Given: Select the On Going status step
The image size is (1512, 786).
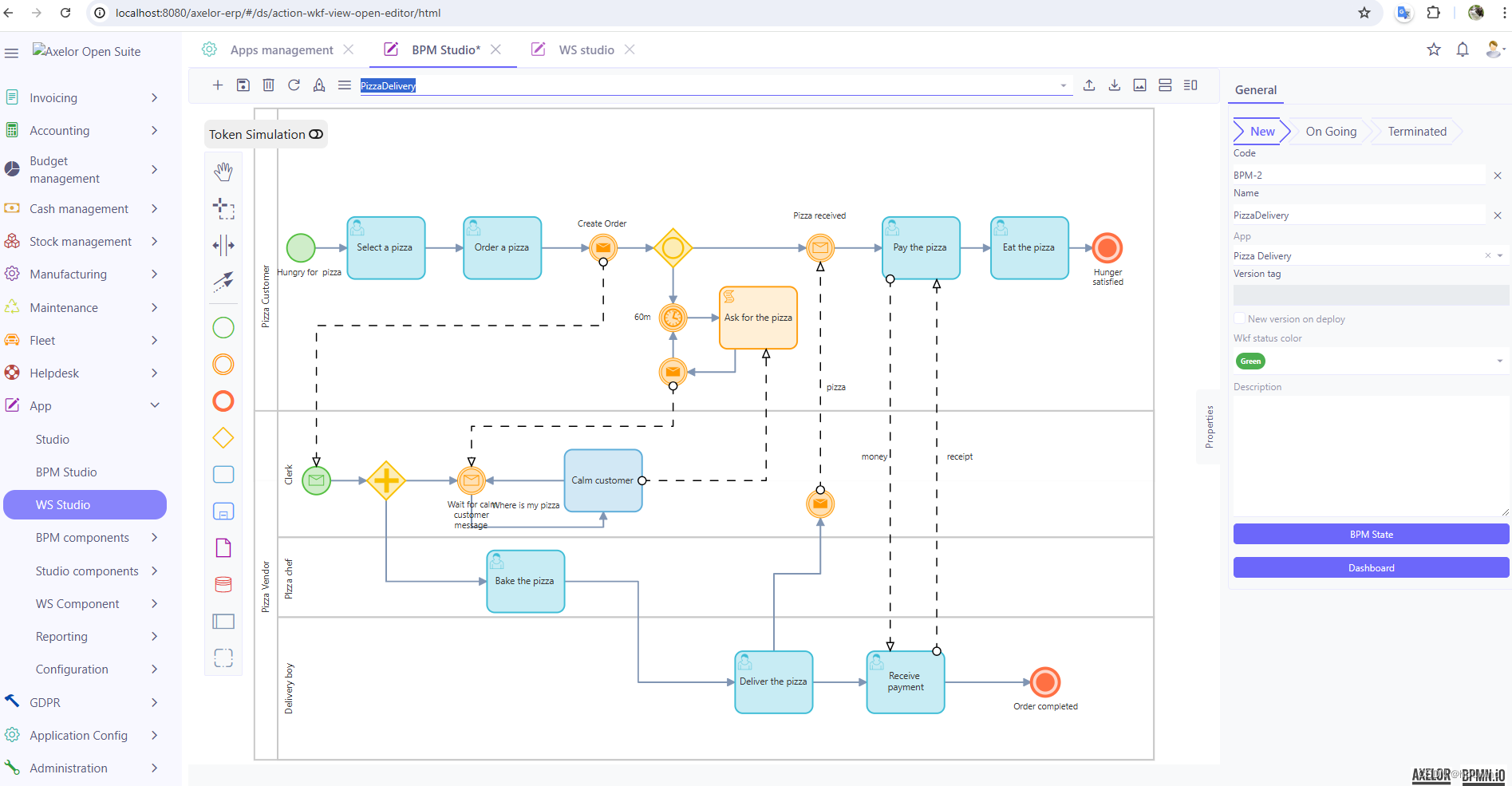Looking at the screenshot, I should (1331, 132).
